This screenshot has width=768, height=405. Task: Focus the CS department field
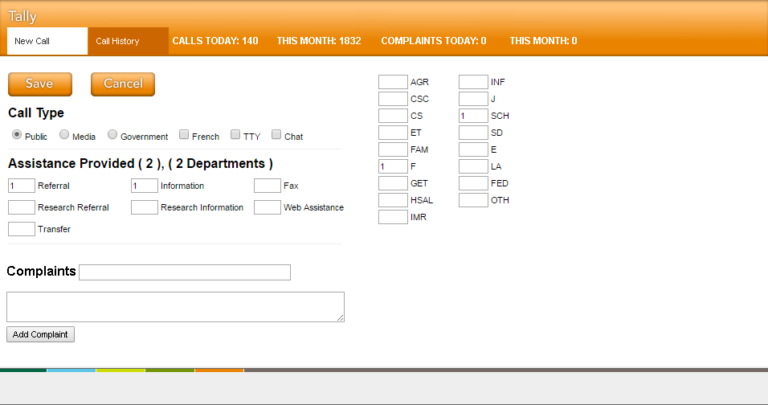click(393, 116)
